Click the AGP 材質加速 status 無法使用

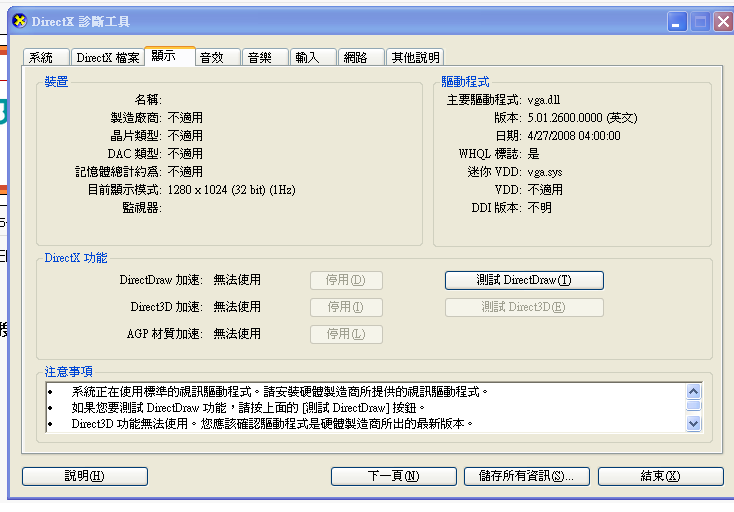click(237, 334)
